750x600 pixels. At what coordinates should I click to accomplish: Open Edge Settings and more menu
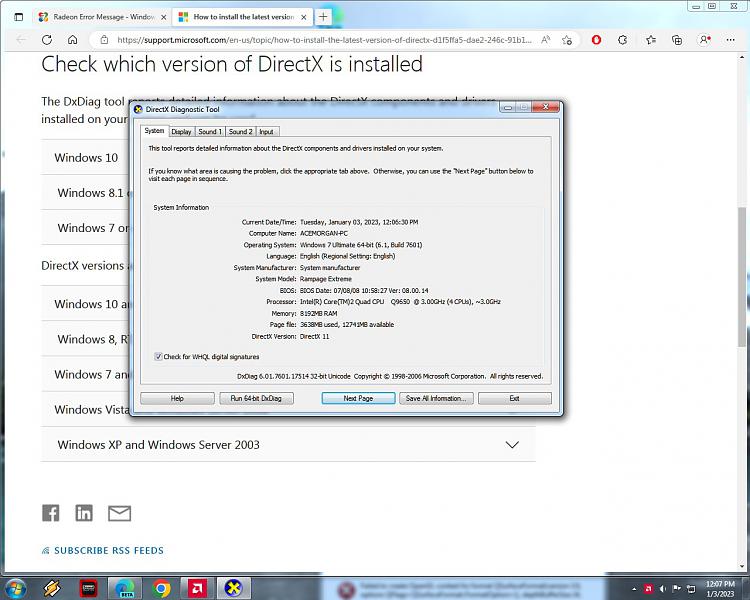(730, 40)
